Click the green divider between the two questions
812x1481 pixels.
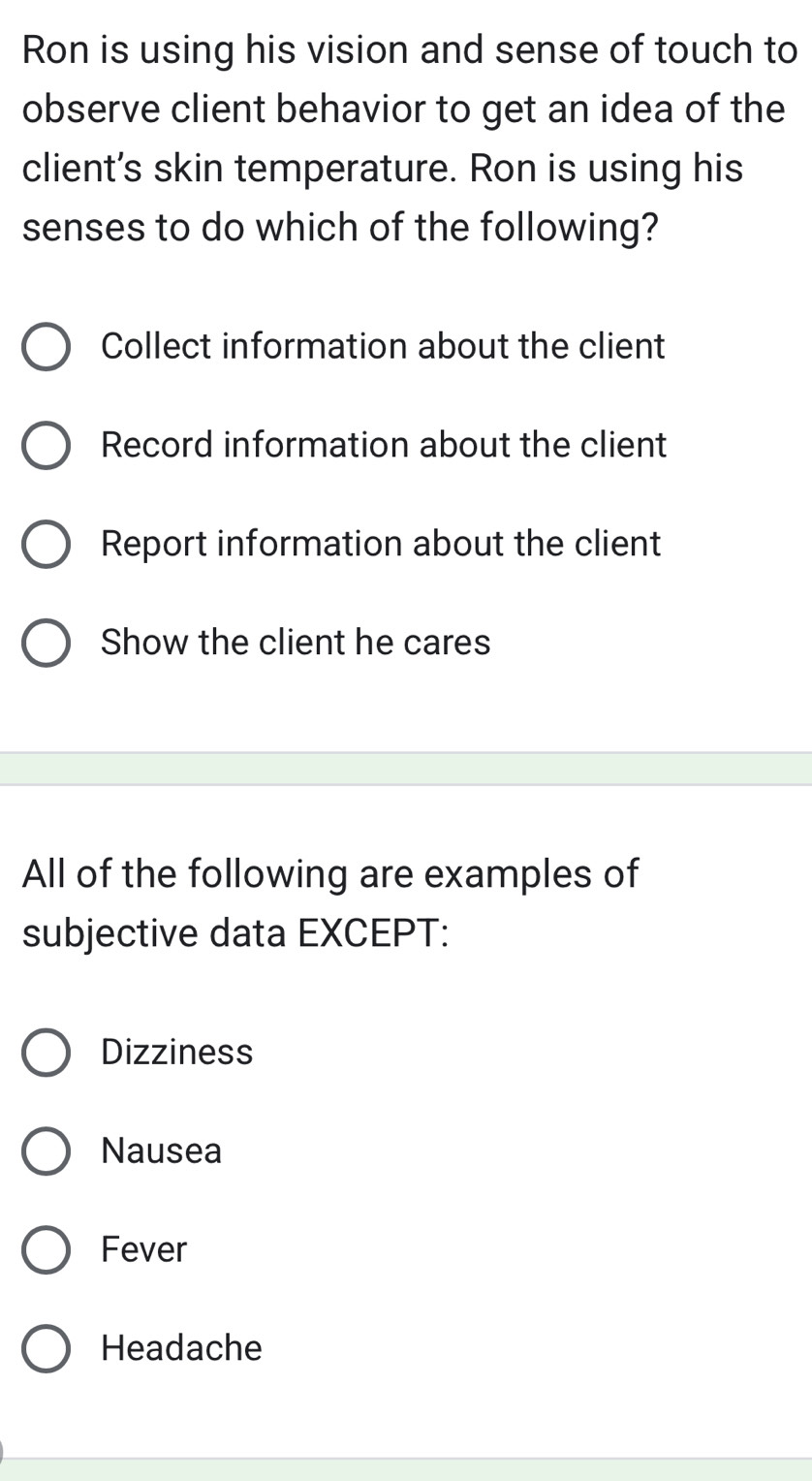click(406, 769)
